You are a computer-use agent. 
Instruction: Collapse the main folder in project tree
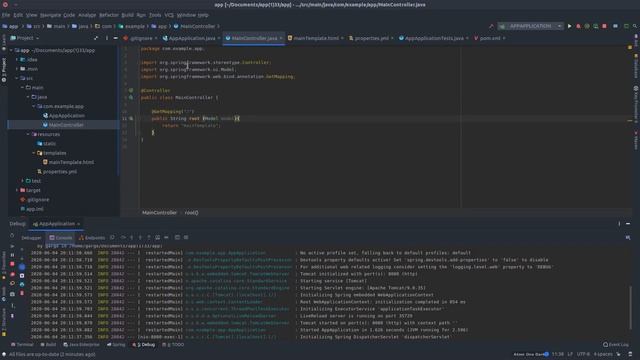click(23, 88)
